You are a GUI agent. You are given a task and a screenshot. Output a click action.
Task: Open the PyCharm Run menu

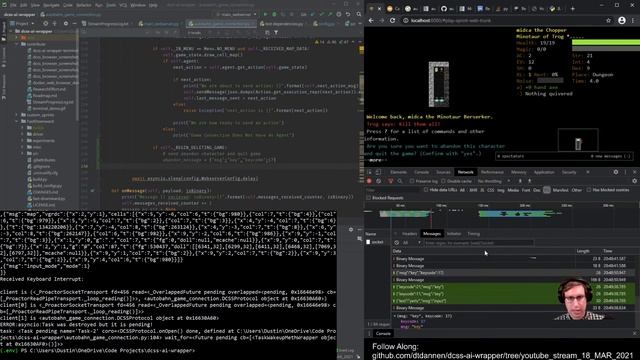pos(99,5)
